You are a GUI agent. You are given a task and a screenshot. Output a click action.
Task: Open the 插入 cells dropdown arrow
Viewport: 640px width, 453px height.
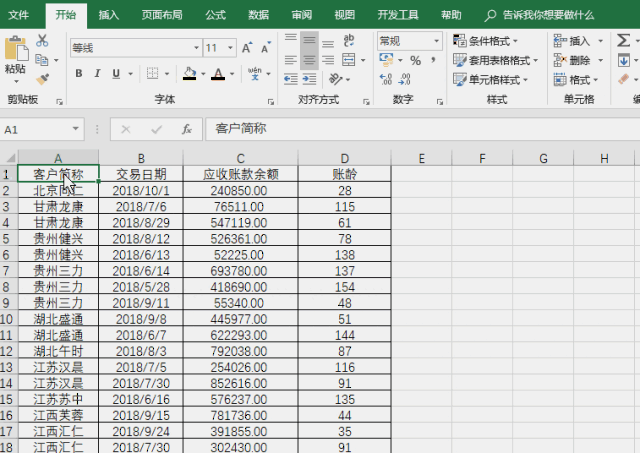[600, 41]
